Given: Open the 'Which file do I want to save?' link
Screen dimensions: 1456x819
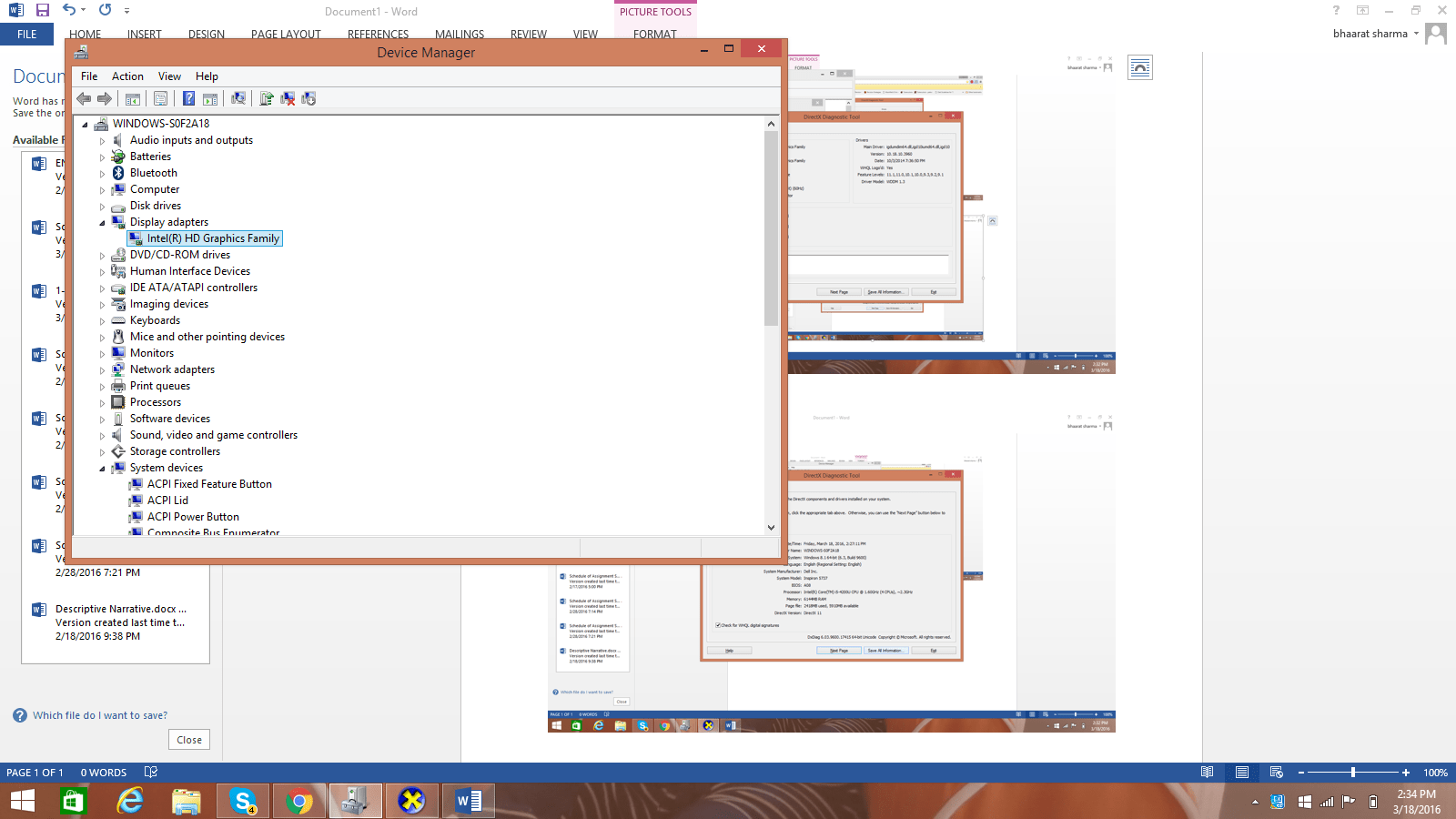Looking at the screenshot, I should (100, 715).
